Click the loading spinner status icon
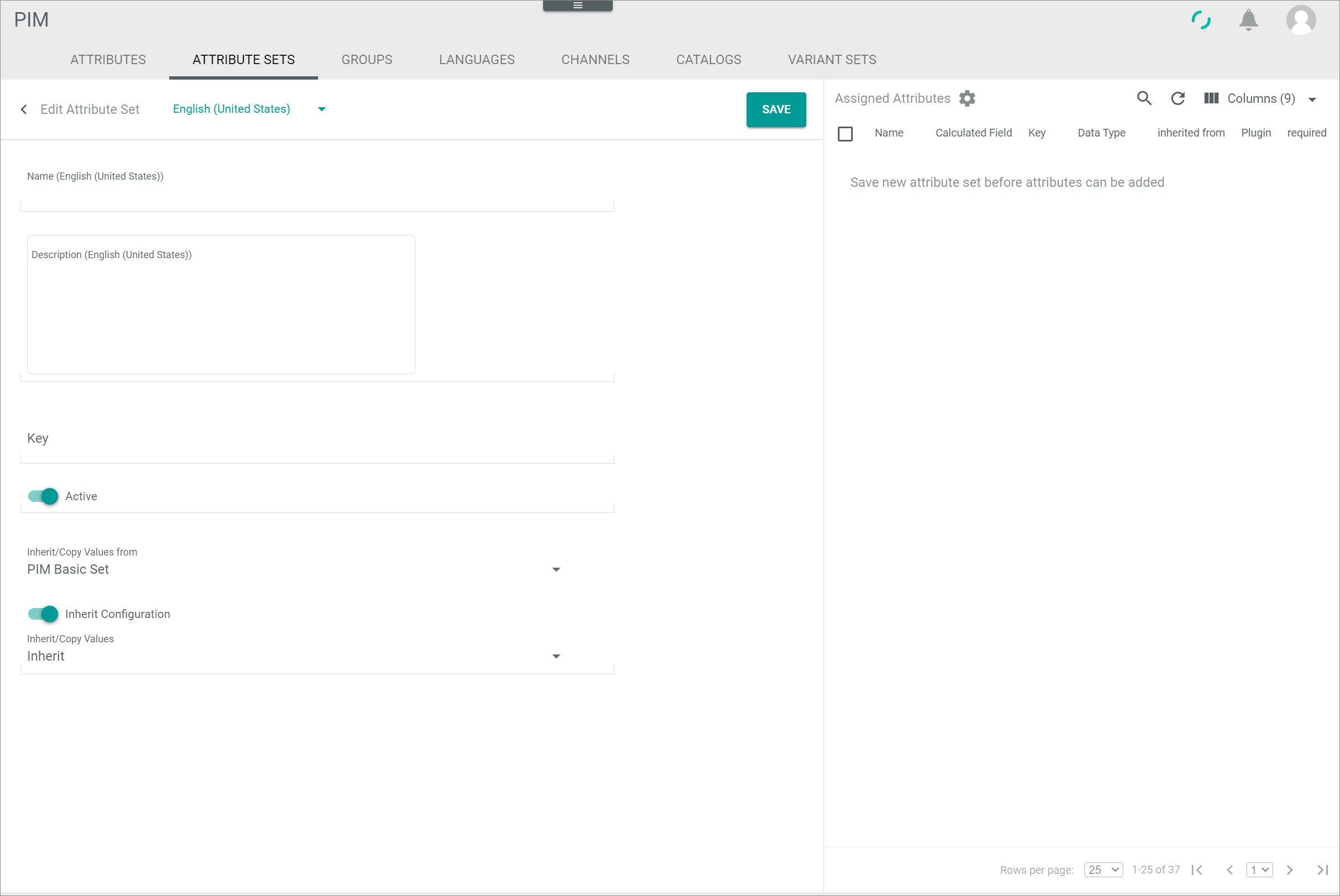The height and width of the screenshot is (896, 1340). tap(1201, 19)
